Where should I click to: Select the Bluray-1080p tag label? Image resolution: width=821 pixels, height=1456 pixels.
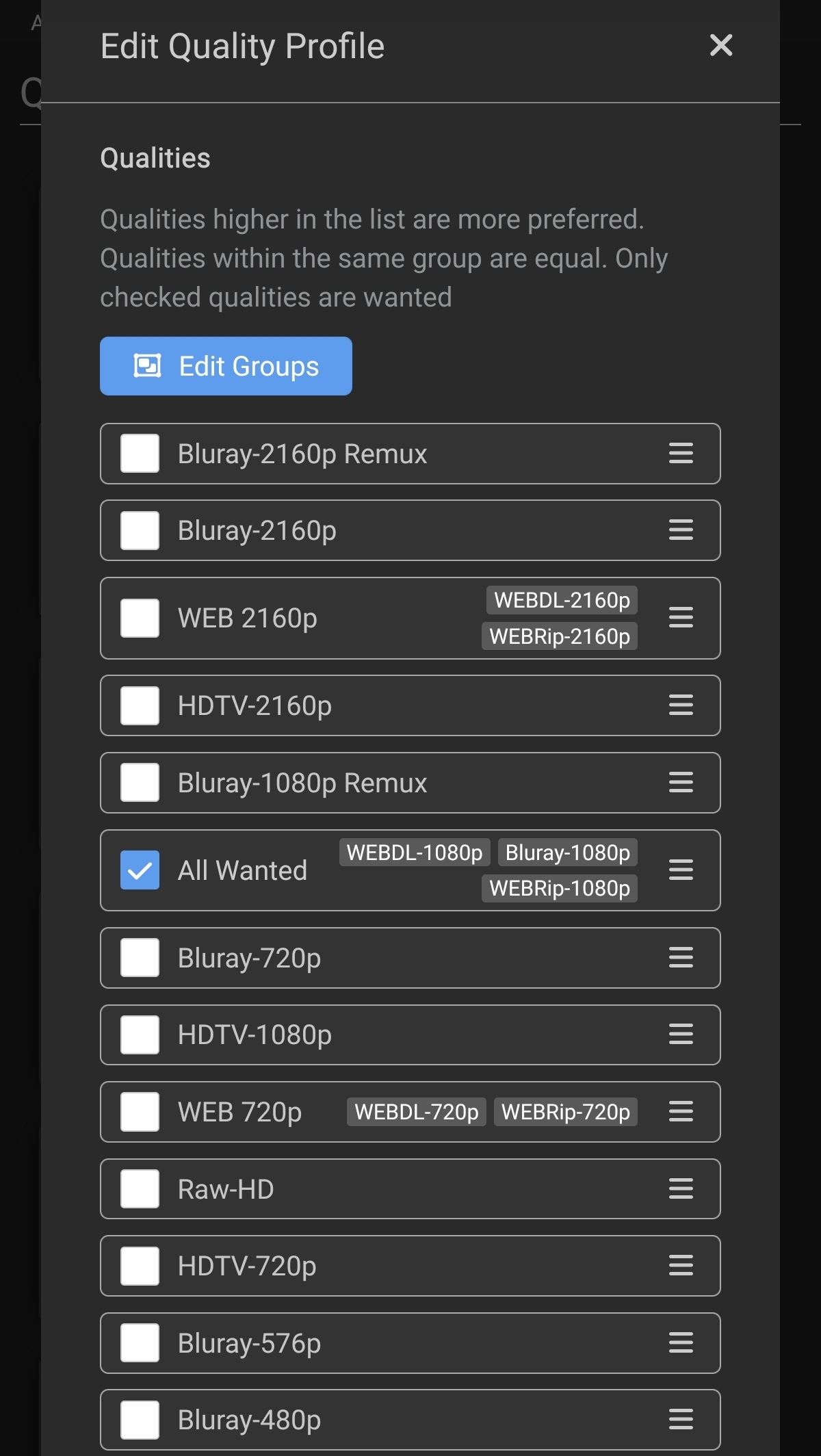click(x=567, y=853)
